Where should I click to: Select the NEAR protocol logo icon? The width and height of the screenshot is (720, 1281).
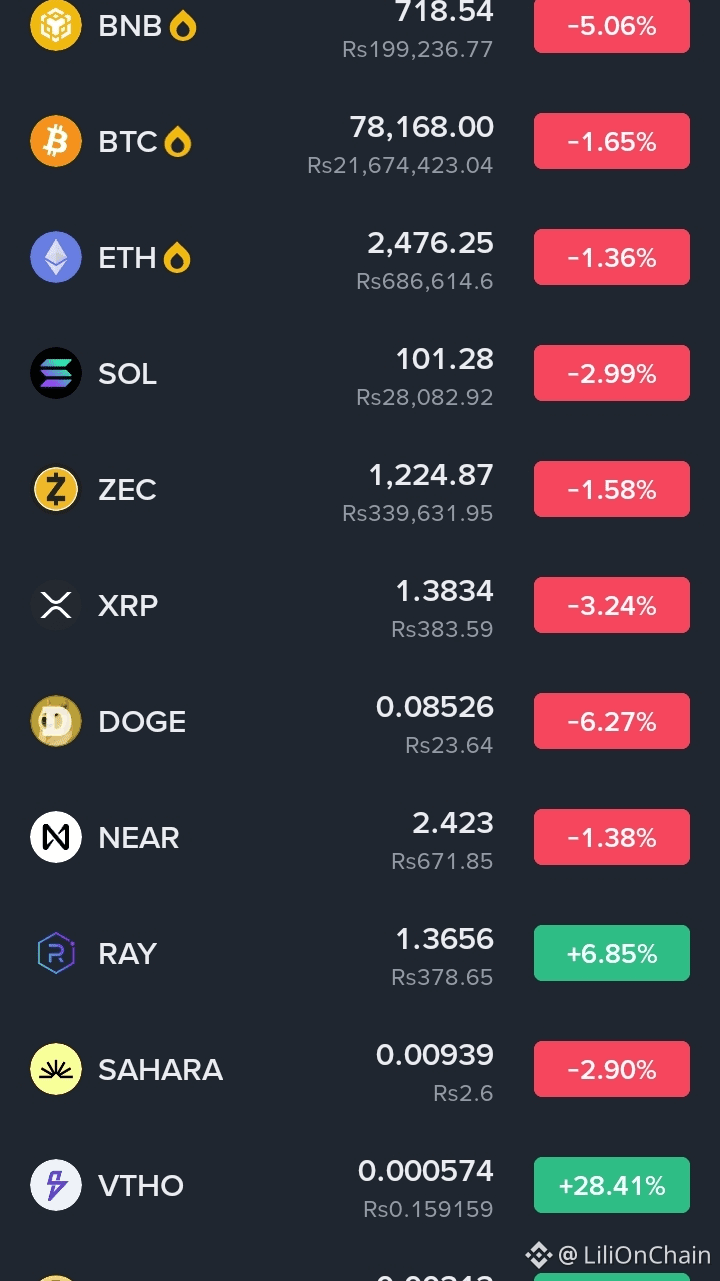click(x=56, y=837)
